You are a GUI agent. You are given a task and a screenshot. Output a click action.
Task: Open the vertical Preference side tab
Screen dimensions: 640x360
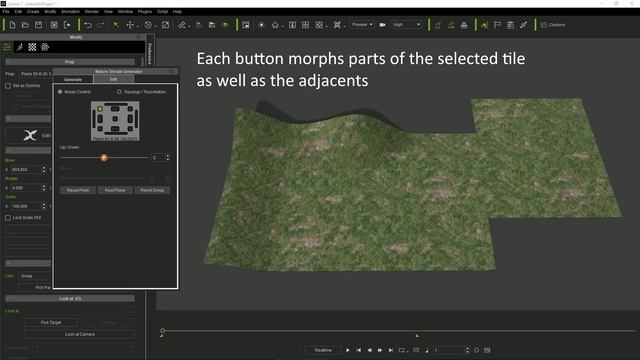pos(150,53)
